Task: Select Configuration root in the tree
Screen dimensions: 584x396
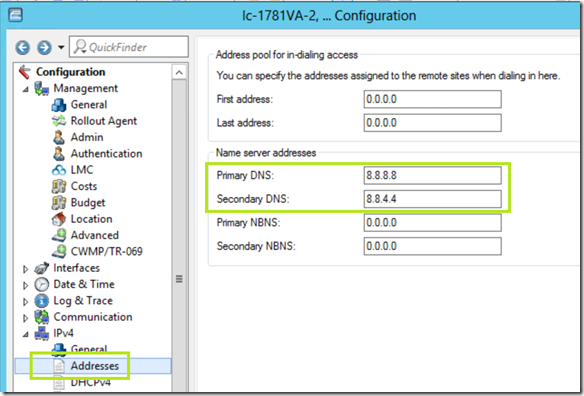Action: coord(70,72)
